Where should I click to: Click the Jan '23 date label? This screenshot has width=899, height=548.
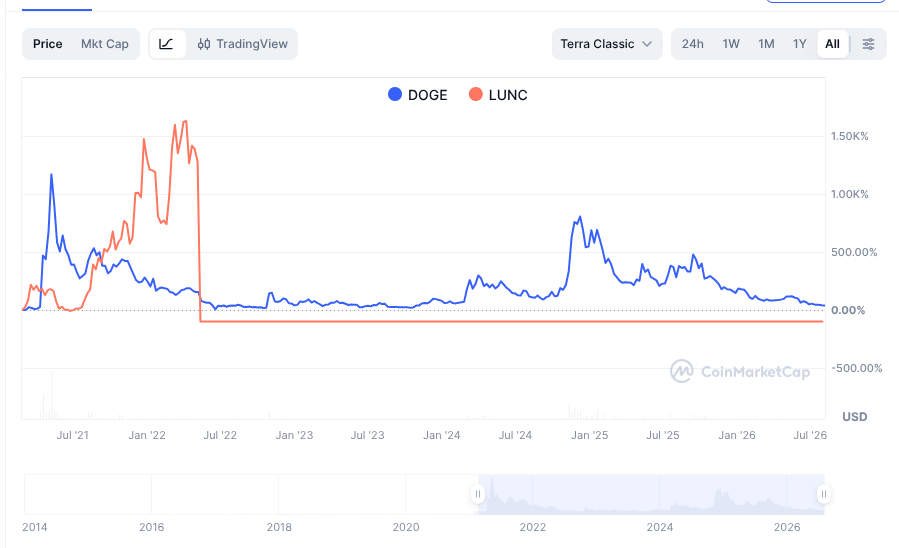pyautogui.click(x=294, y=435)
